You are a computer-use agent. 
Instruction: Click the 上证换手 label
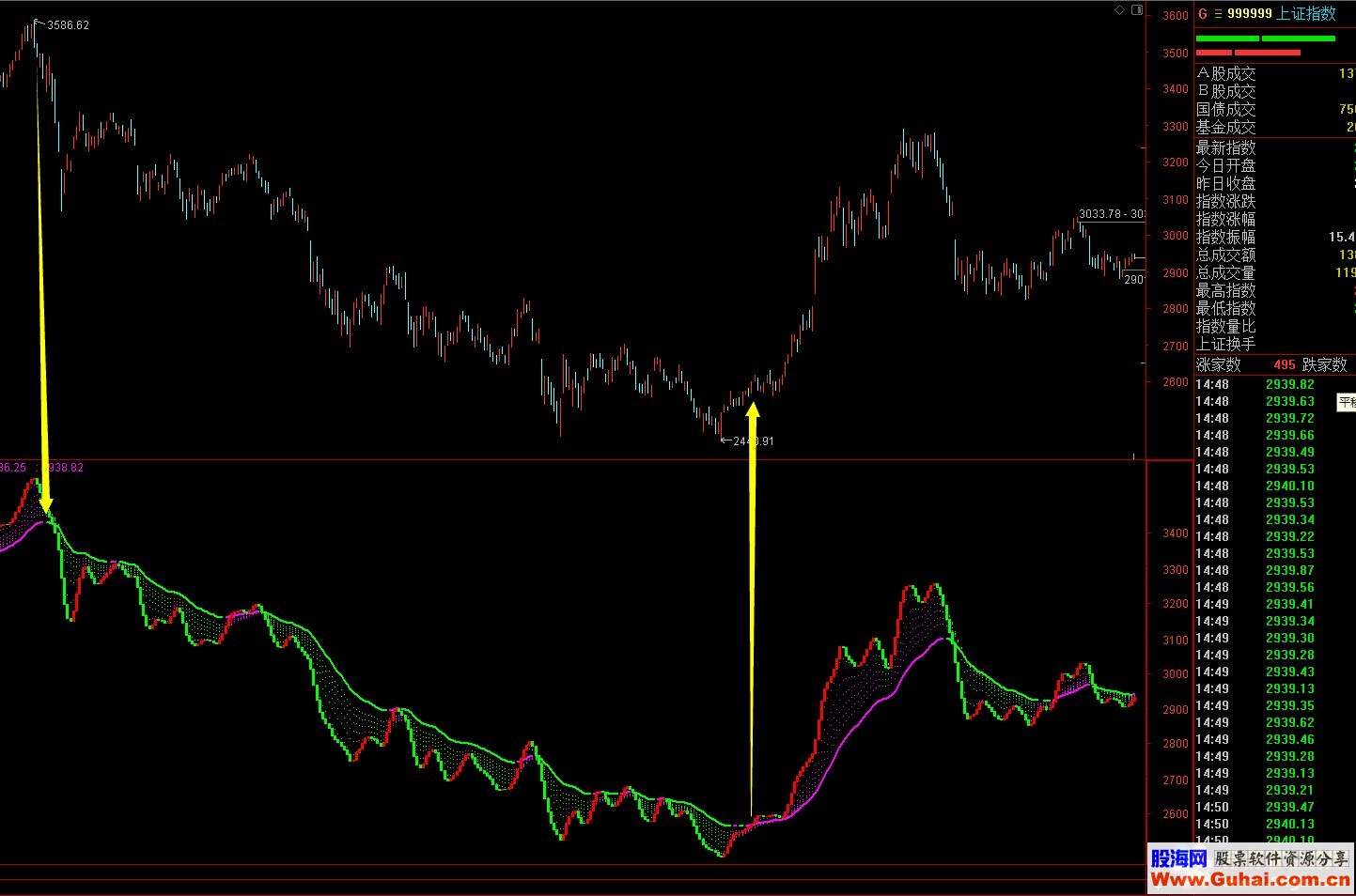coord(1225,344)
